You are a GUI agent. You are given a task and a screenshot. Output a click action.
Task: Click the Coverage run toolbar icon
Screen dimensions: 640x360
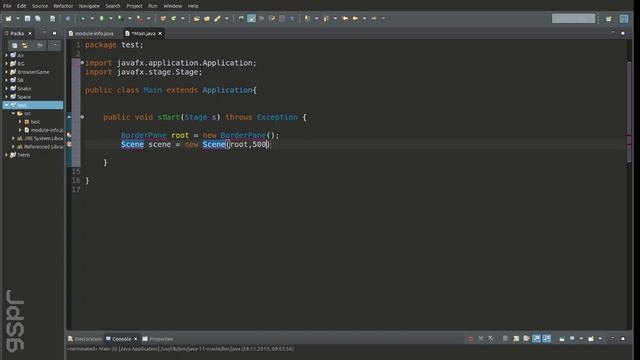[120, 18]
